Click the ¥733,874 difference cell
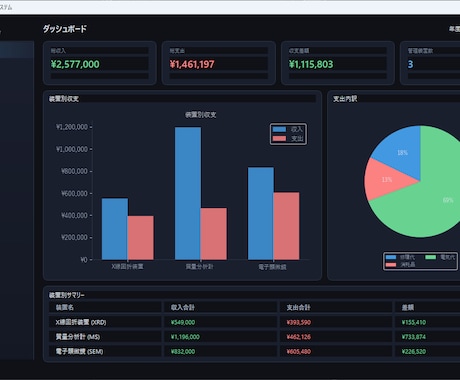This screenshot has width=460, height=380. click(x=414, y=337)
